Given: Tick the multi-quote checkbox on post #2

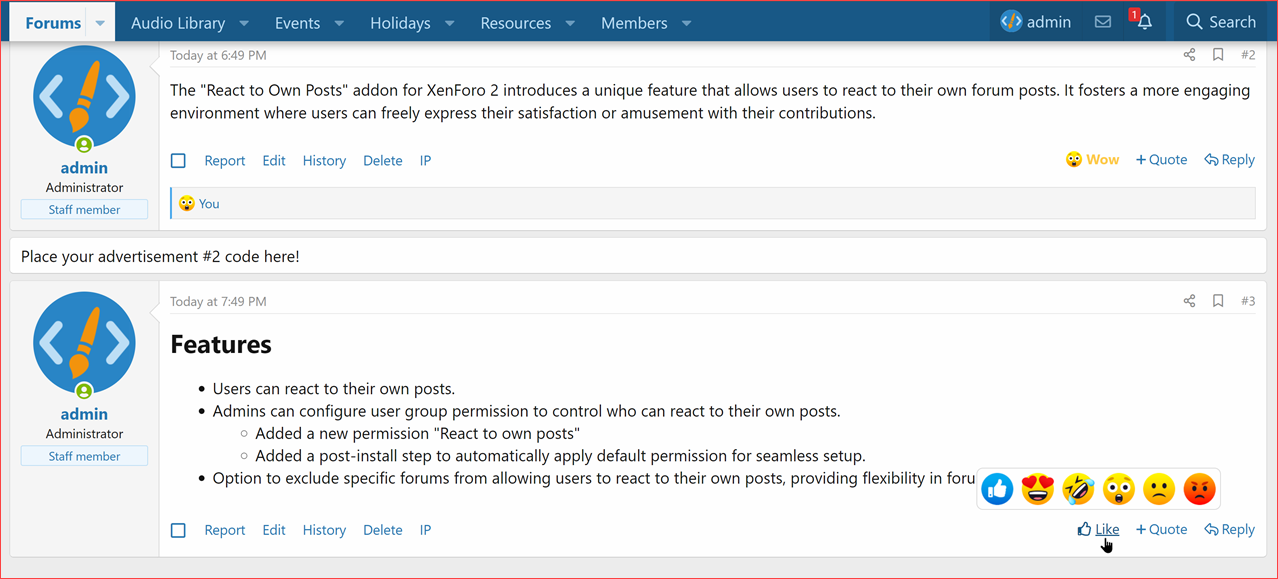Looking at the screenshot, I should click(x=178, y=160).
